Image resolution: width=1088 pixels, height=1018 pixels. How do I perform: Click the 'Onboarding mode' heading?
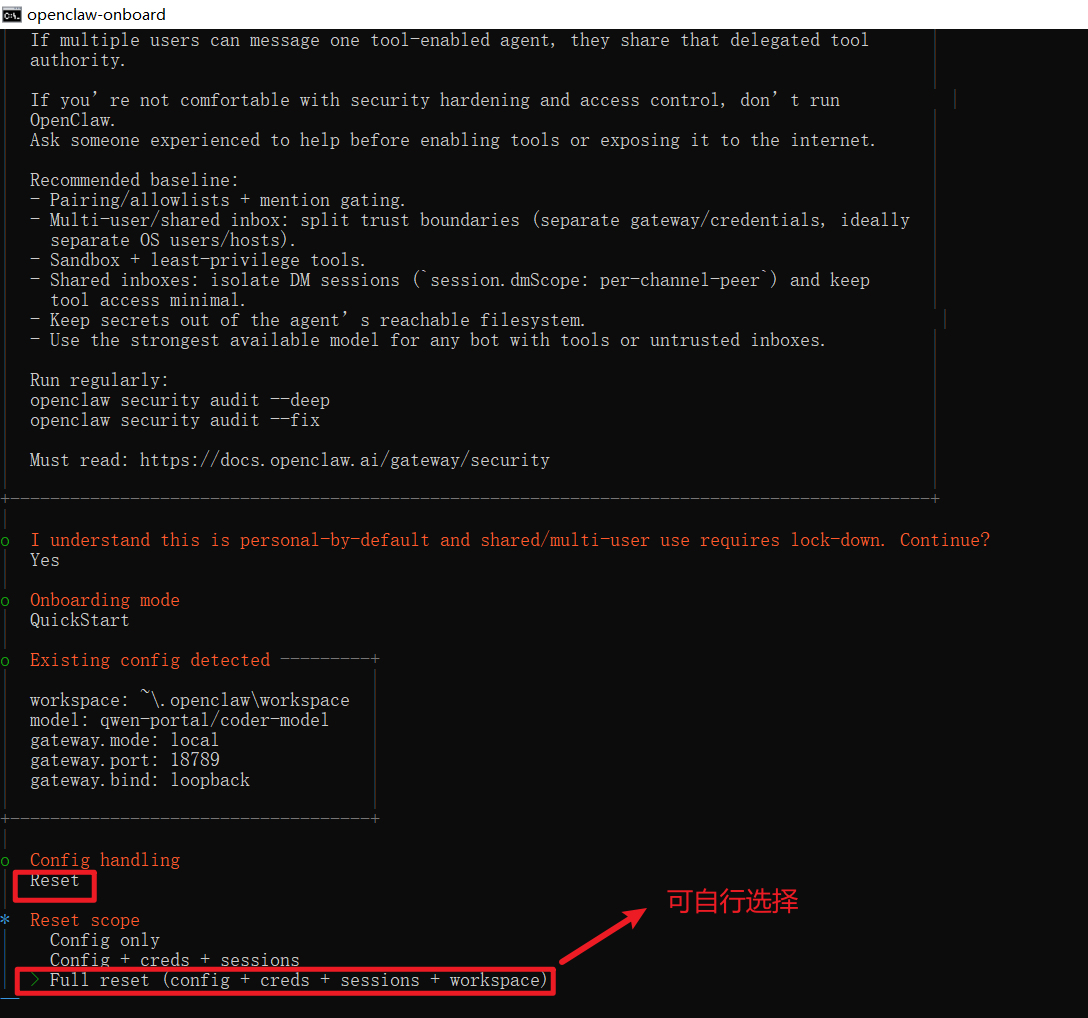(105, 600)
